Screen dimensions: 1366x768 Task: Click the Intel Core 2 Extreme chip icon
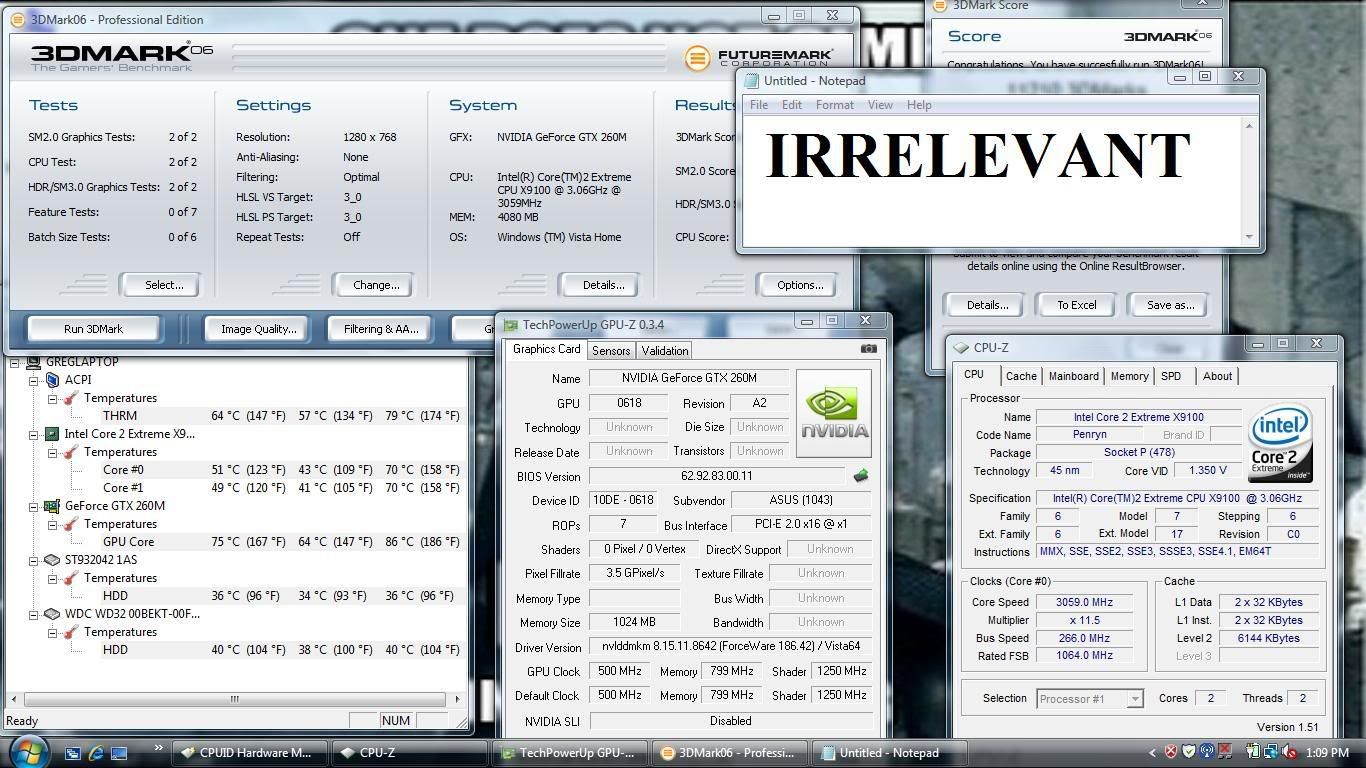52,434
